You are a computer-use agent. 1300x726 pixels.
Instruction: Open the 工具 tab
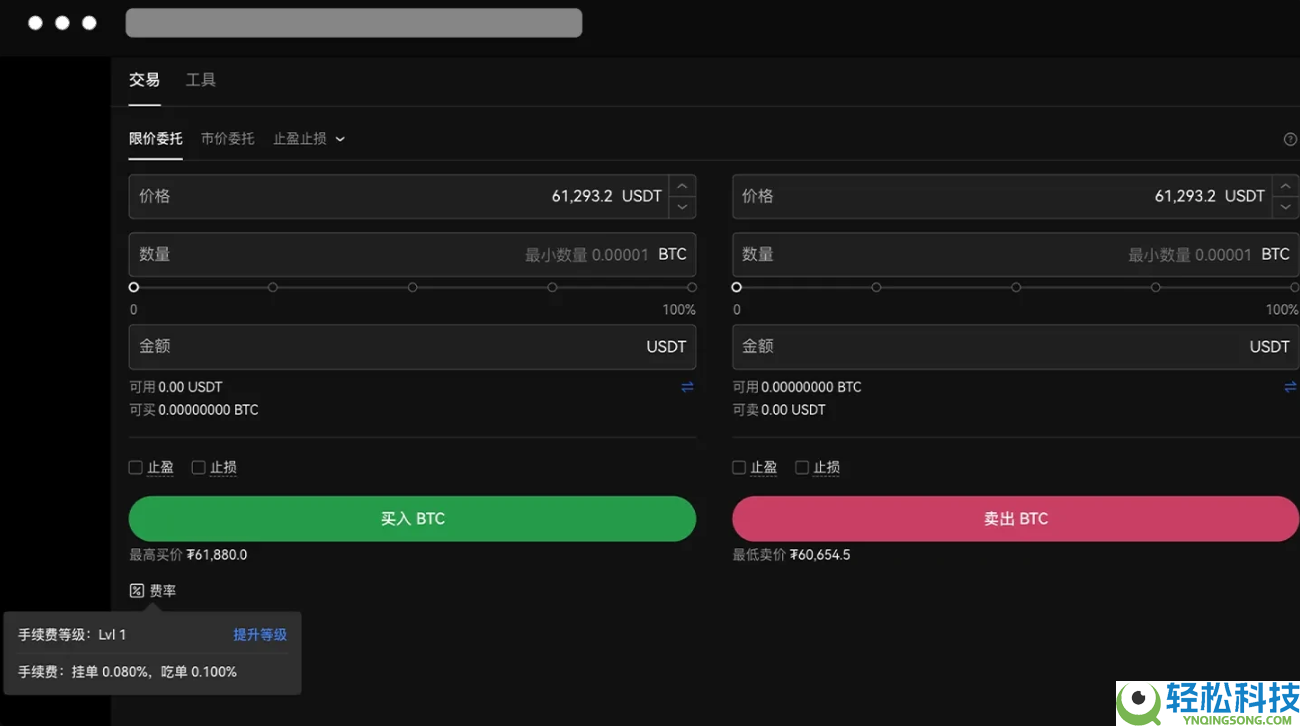[x=200, y=80]
